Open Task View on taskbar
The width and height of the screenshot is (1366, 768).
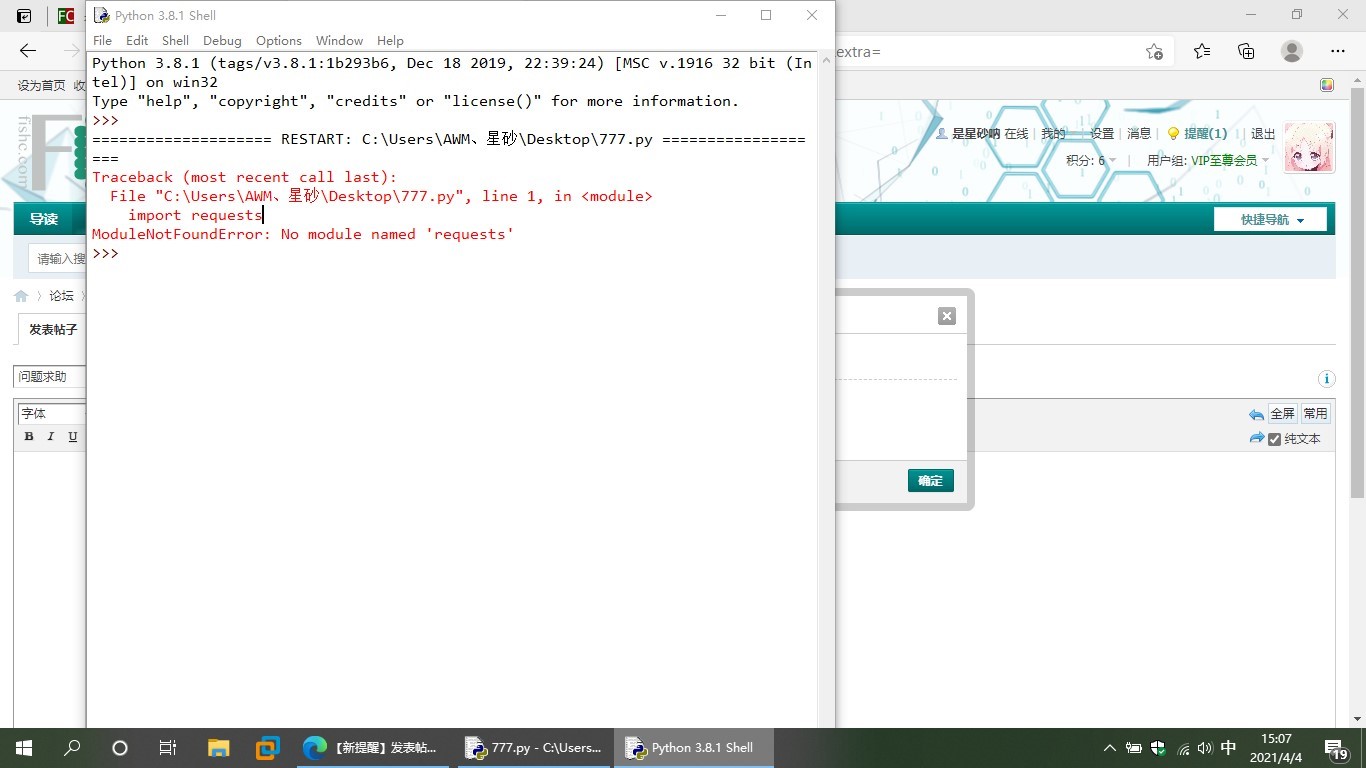pos(168,748)
